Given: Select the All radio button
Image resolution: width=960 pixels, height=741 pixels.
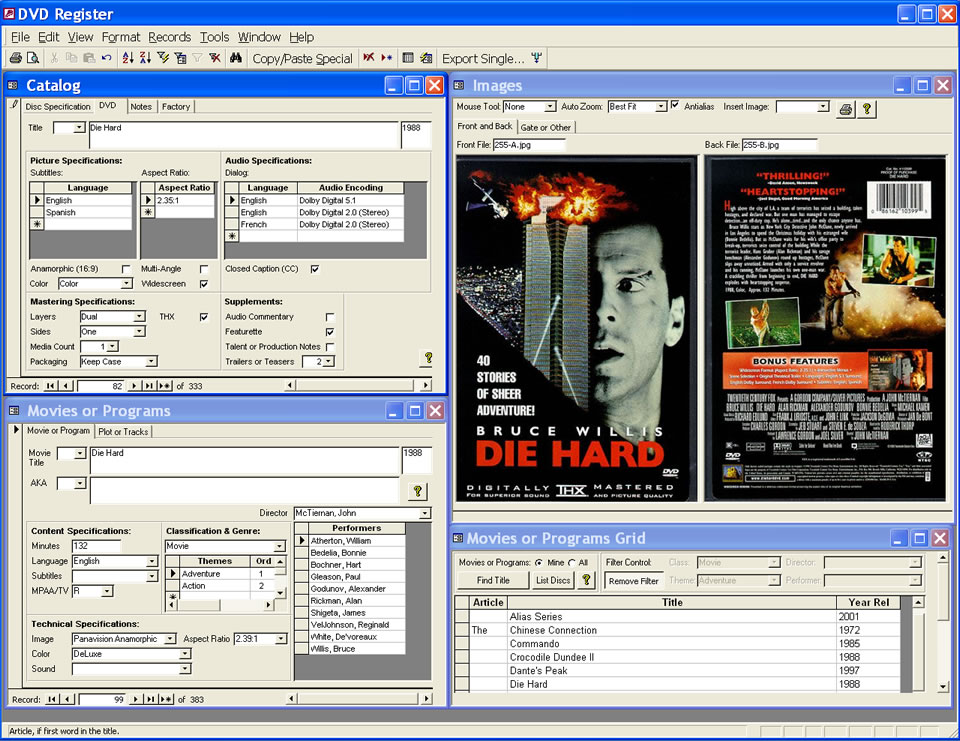Looking at the screenshot, I should pos(572,562).
